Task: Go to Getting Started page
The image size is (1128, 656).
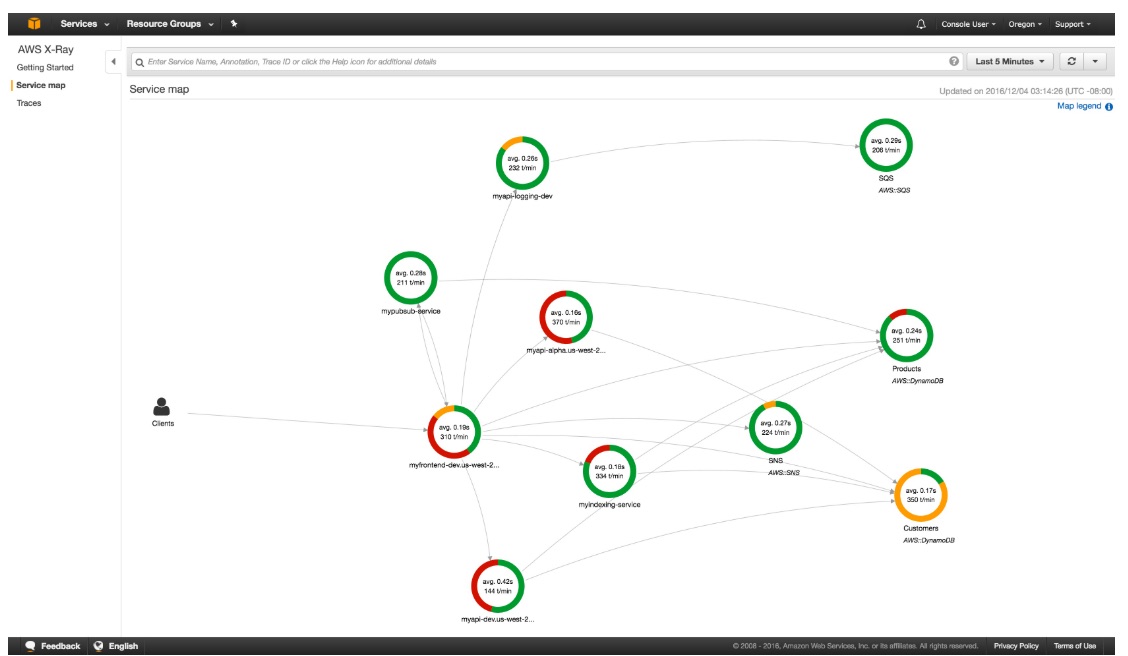Action: pos(45,68)
